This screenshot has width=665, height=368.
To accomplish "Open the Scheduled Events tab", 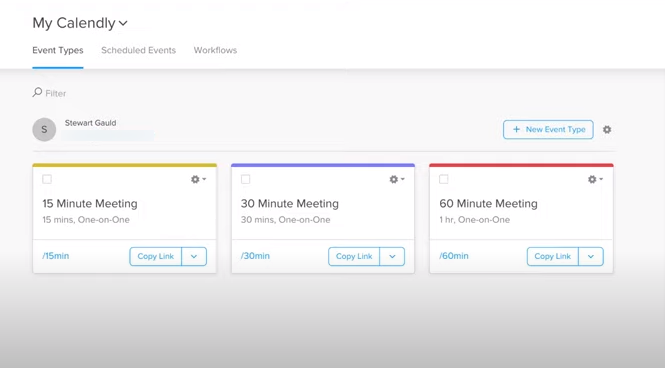I will click(x=138, y=50).
